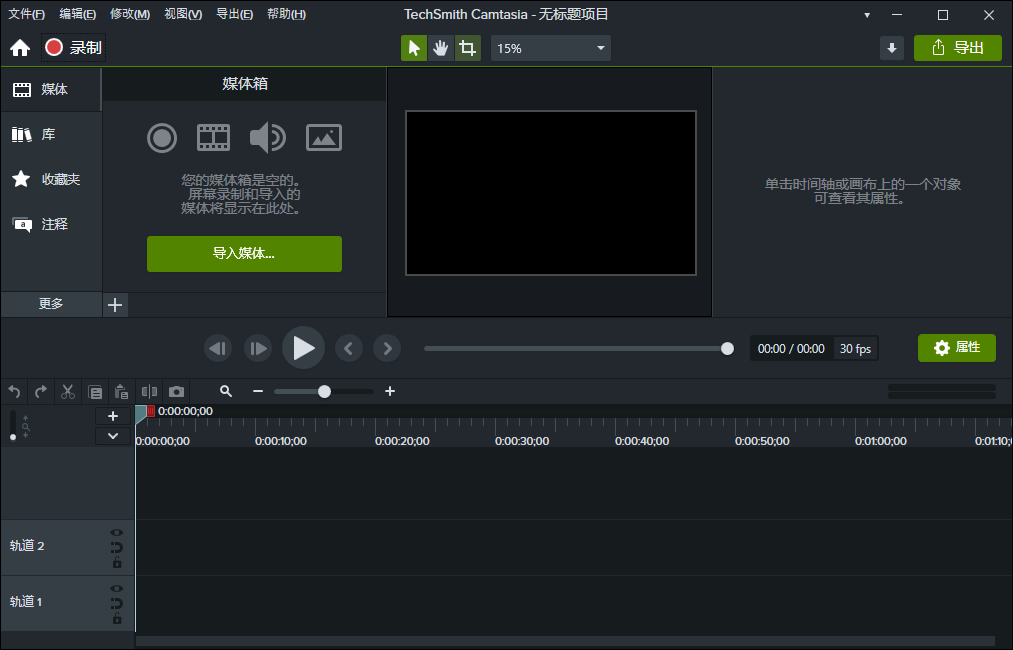The image size is (1013, 650).
Task: Open the 修改(M) menu
Action: (130, 14)
